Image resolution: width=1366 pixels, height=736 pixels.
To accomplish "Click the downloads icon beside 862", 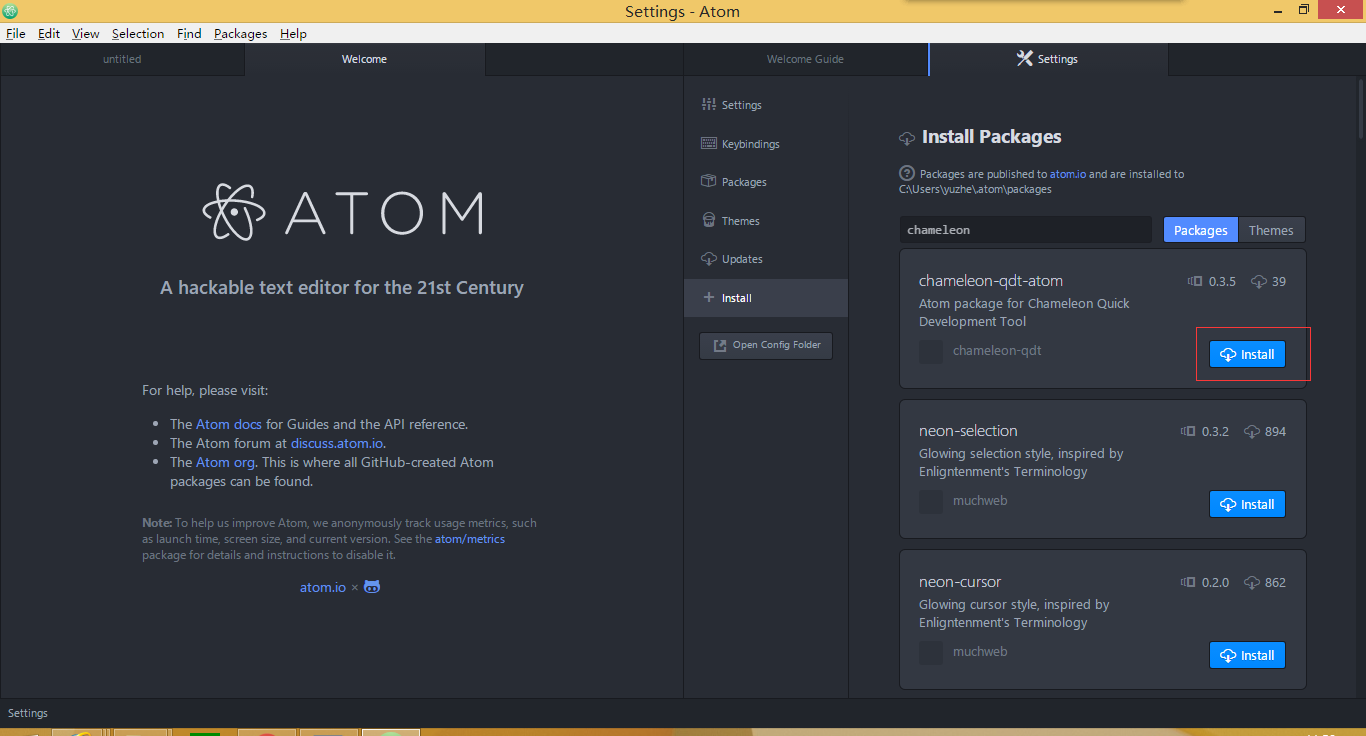I will click(1252, 583).
